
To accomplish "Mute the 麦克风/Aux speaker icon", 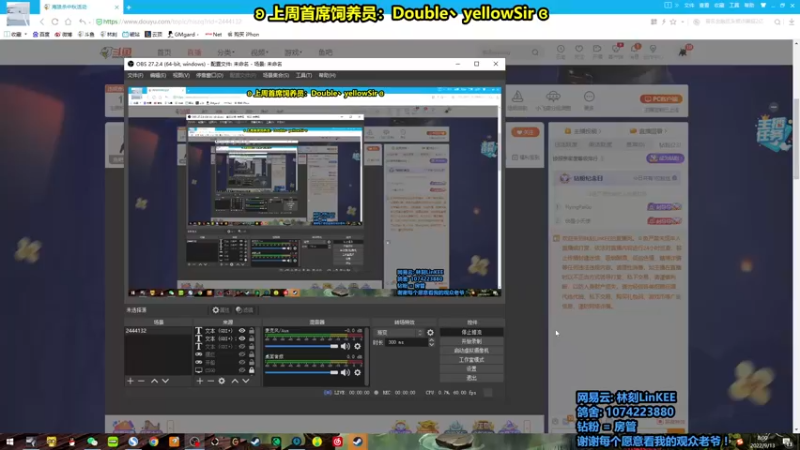I will point(345,346).
